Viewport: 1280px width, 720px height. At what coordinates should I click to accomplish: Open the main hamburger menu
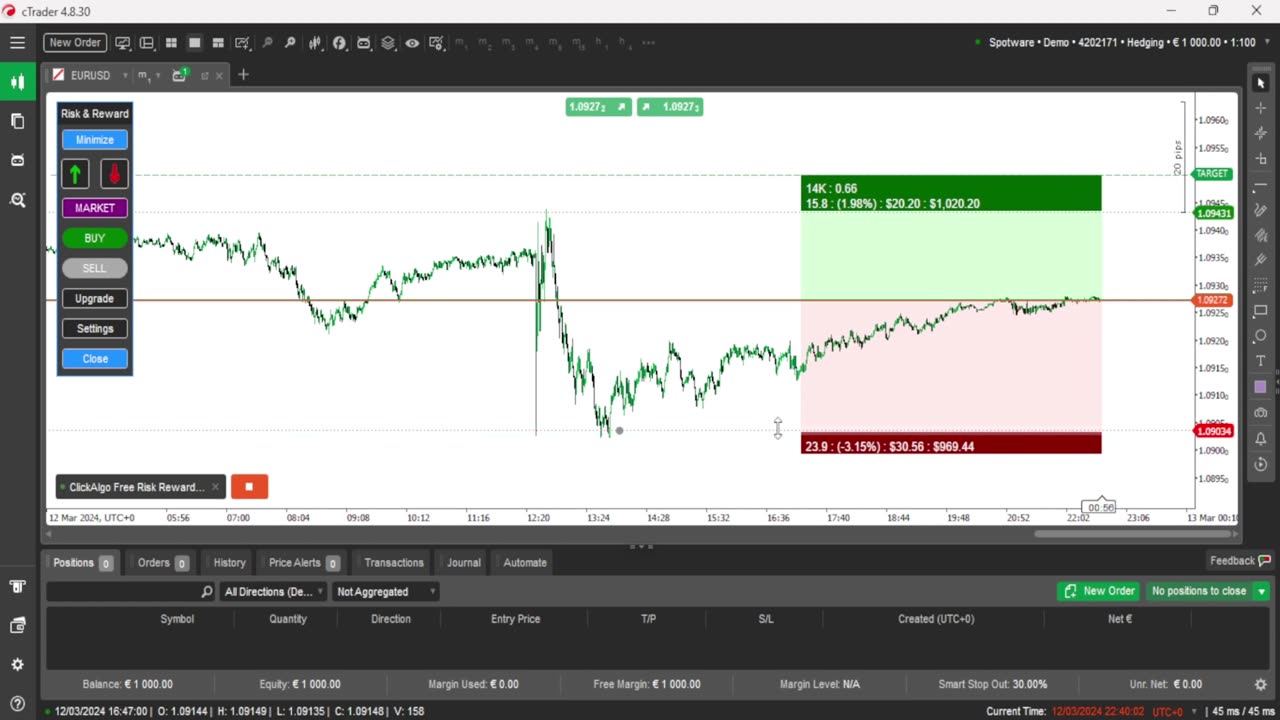tap(17, 43)
